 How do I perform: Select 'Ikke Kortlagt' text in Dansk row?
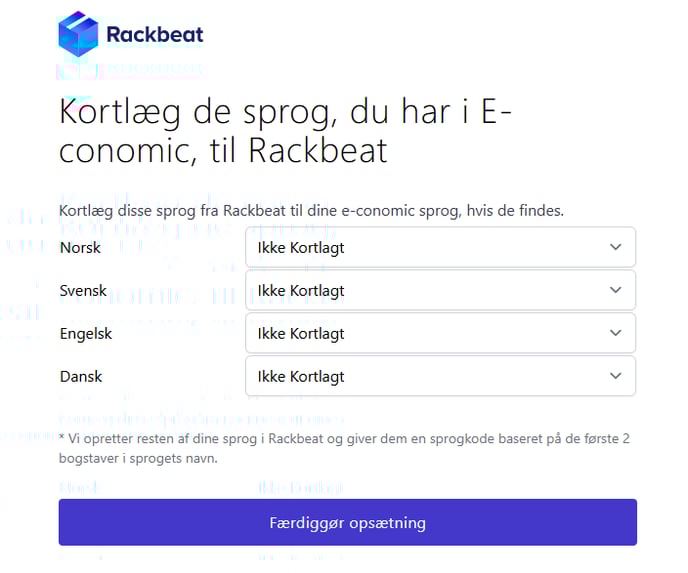(301, 376)
